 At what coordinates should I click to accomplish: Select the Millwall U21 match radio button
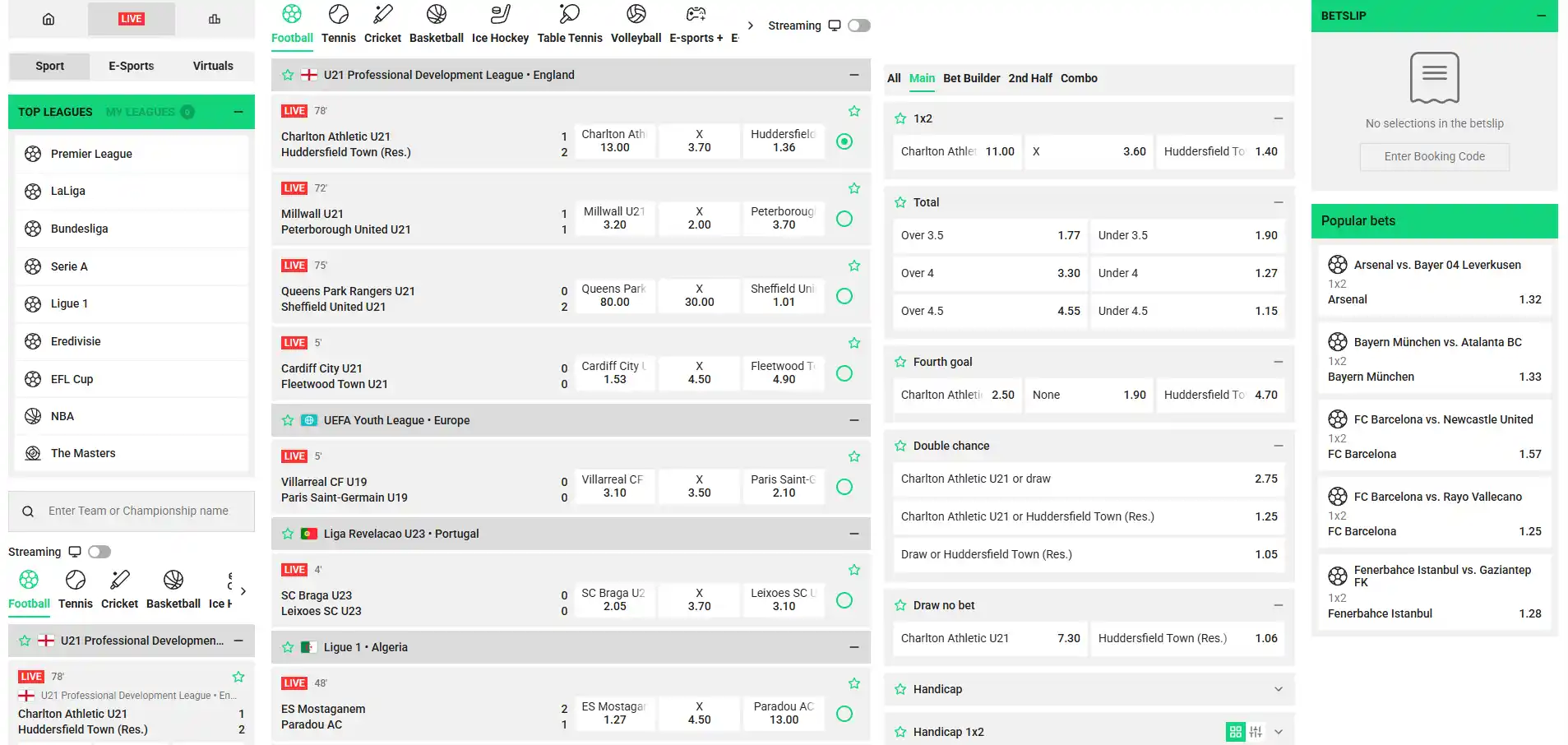click(844, 219)
